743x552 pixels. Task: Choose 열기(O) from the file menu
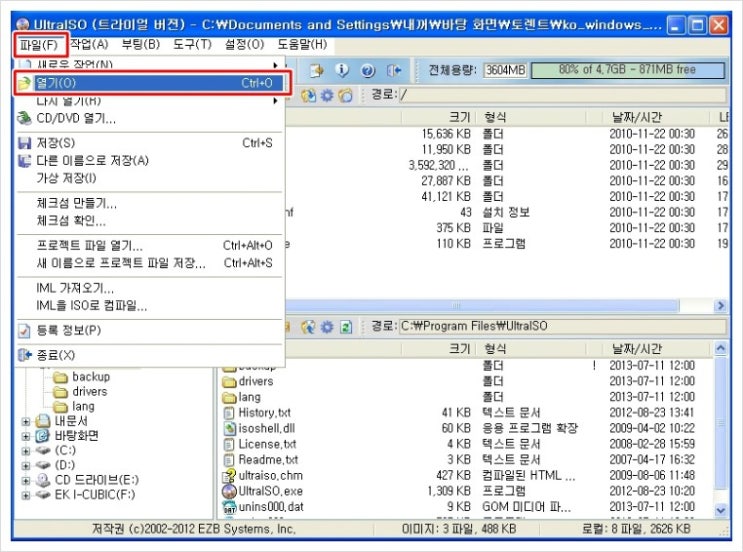pyautogui.click(x=151, y=83)
